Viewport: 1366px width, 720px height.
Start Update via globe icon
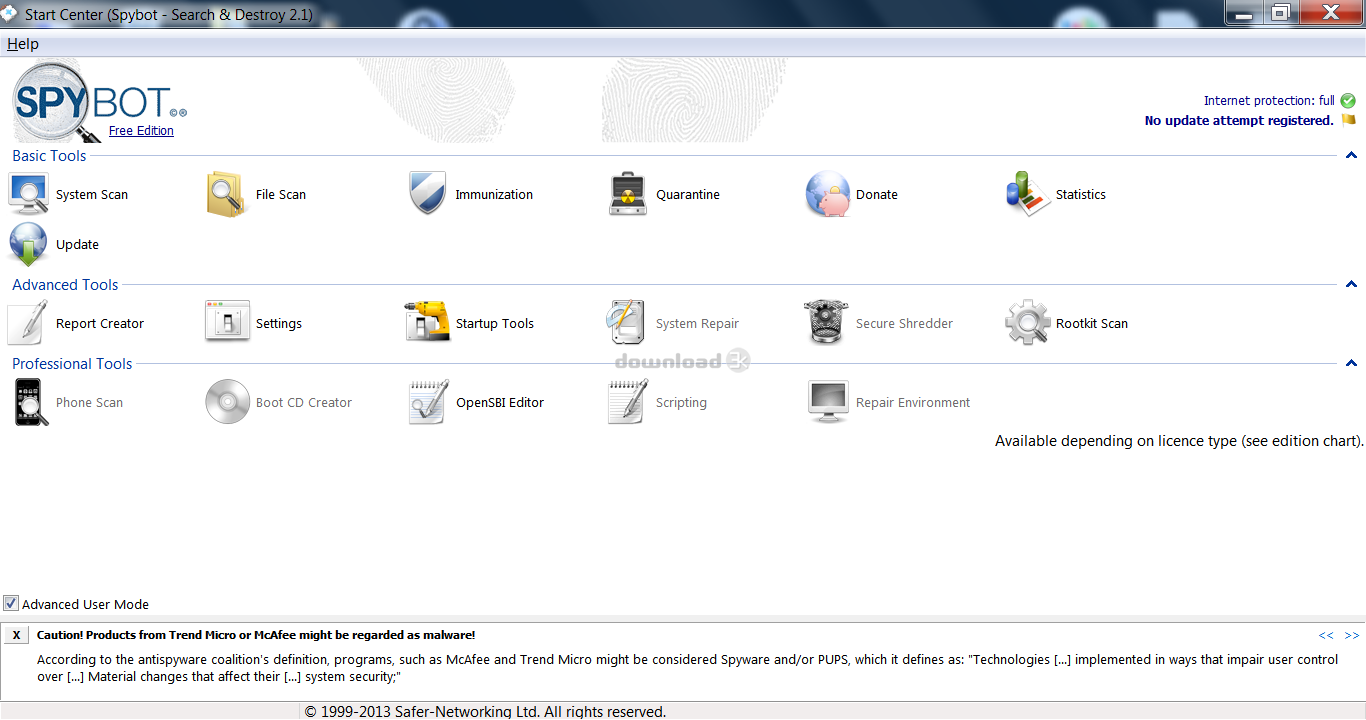click(x=28, y=244)
